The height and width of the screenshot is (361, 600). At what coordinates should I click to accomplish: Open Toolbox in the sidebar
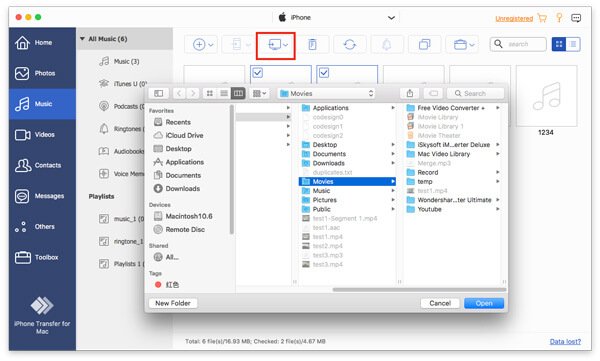[x=42, y=257]
